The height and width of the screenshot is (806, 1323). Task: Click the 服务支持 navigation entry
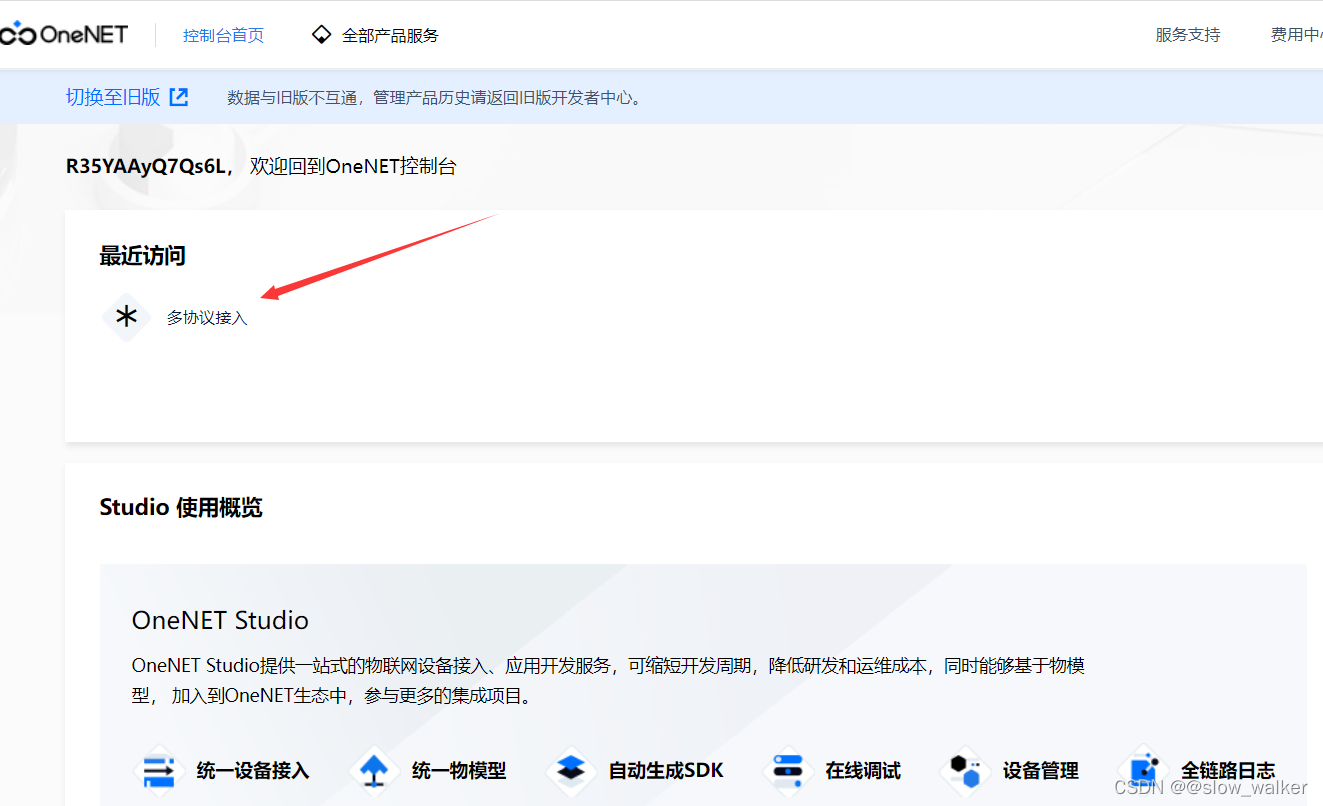point(1187,34)
